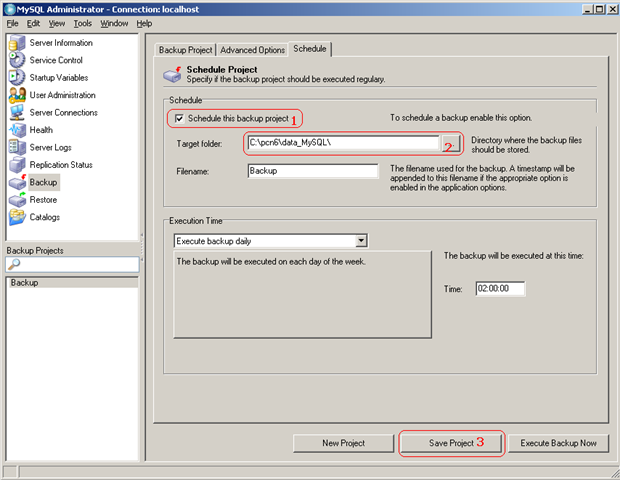Click the Catalogs folder icon
Viewport: 620px width, 480px height.
(x=17, y=217)
